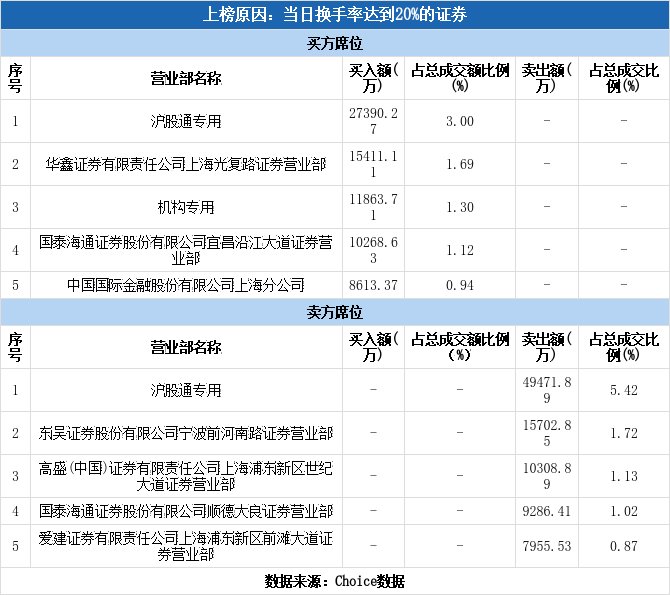Click the sell ratio 1.02
This screenshot has height=595, width=670.
(x=624, y=511)
